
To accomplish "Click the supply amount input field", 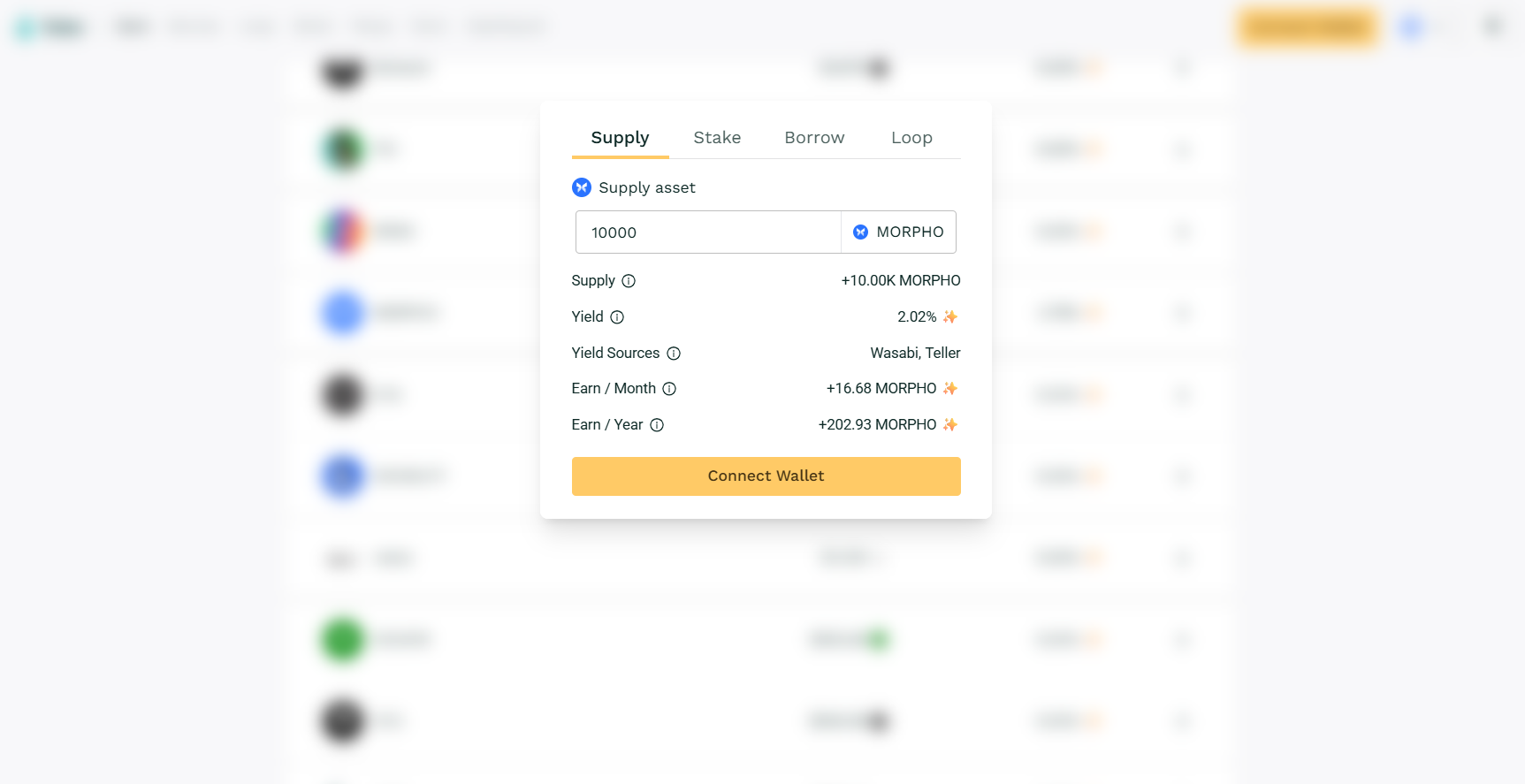I will 707,232.
